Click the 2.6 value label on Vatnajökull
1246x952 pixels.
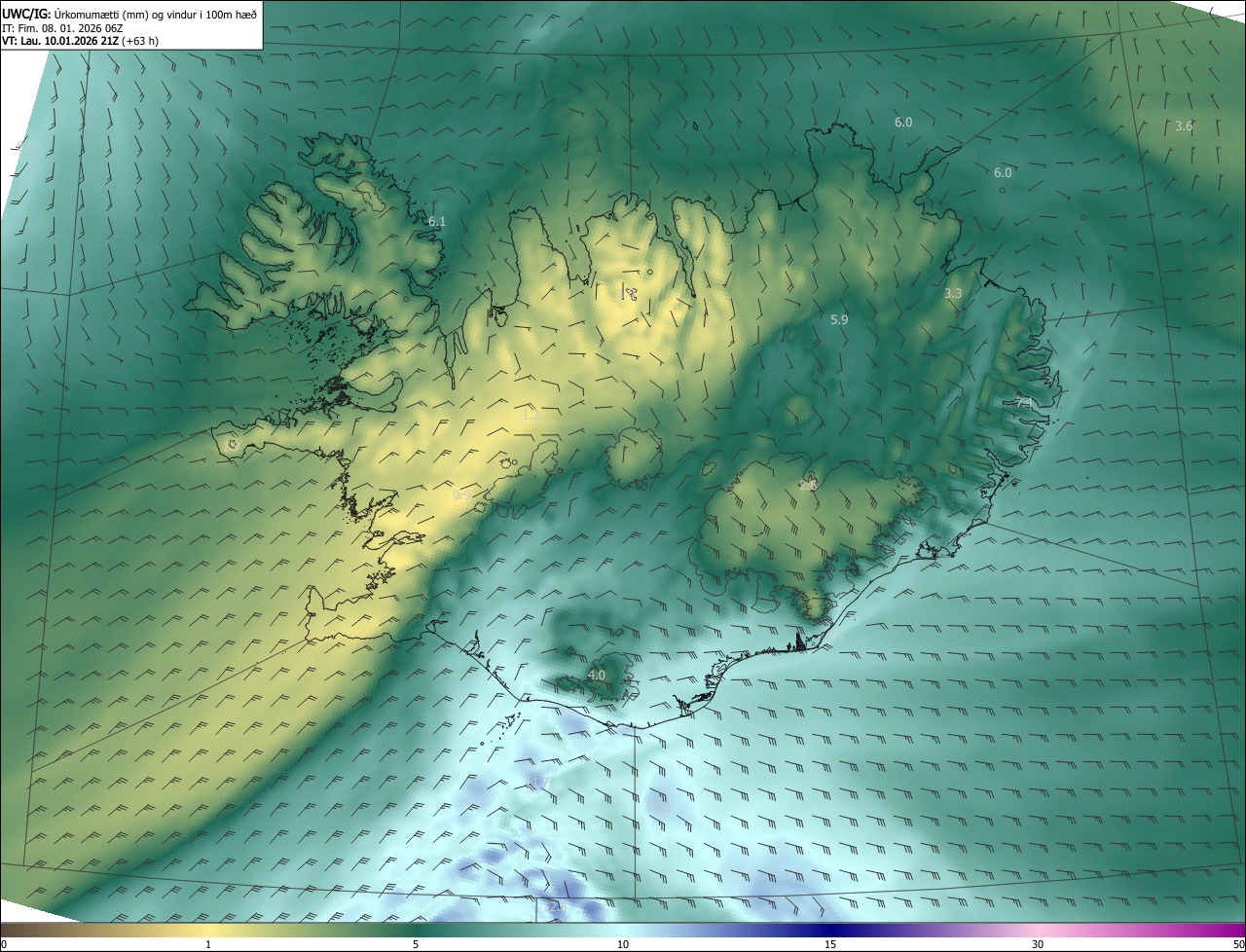808,485
